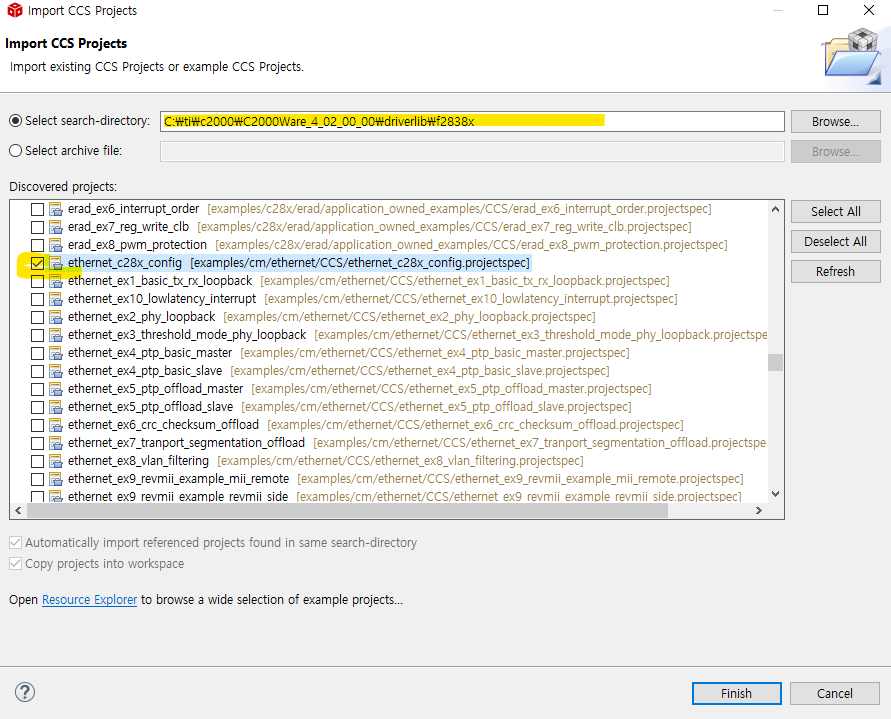Click the project icon beside ethernet_ex2_phy_loopback

pyautogui.click(x=56, y=317)
